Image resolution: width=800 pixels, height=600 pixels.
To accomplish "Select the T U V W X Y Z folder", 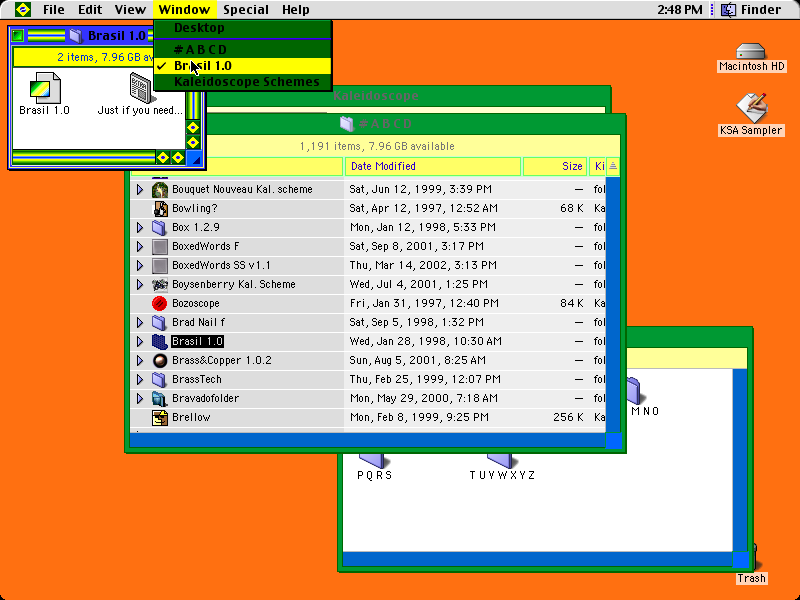I will tap(502, 461).
